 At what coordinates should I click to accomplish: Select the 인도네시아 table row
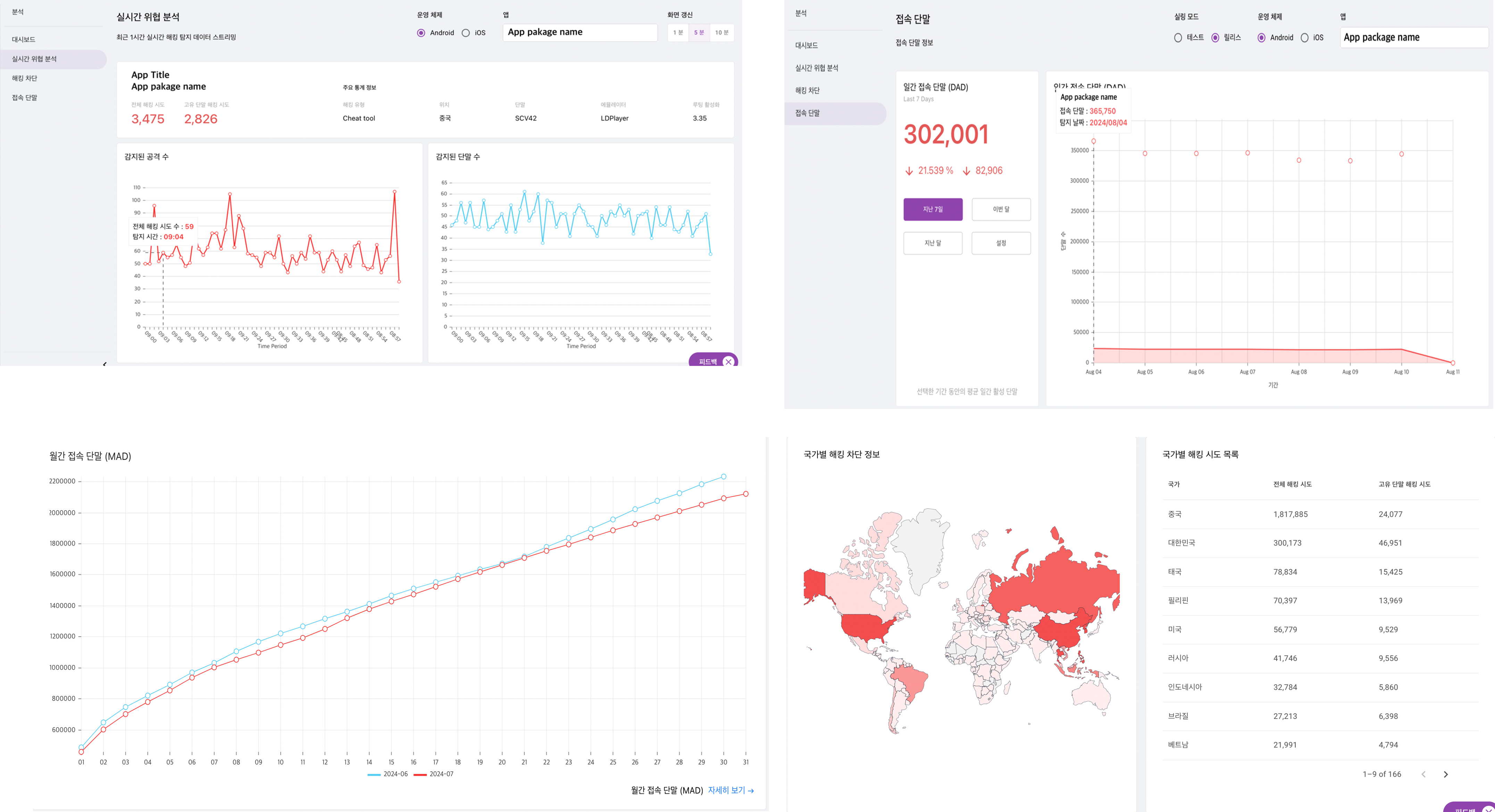(1320, 687)
